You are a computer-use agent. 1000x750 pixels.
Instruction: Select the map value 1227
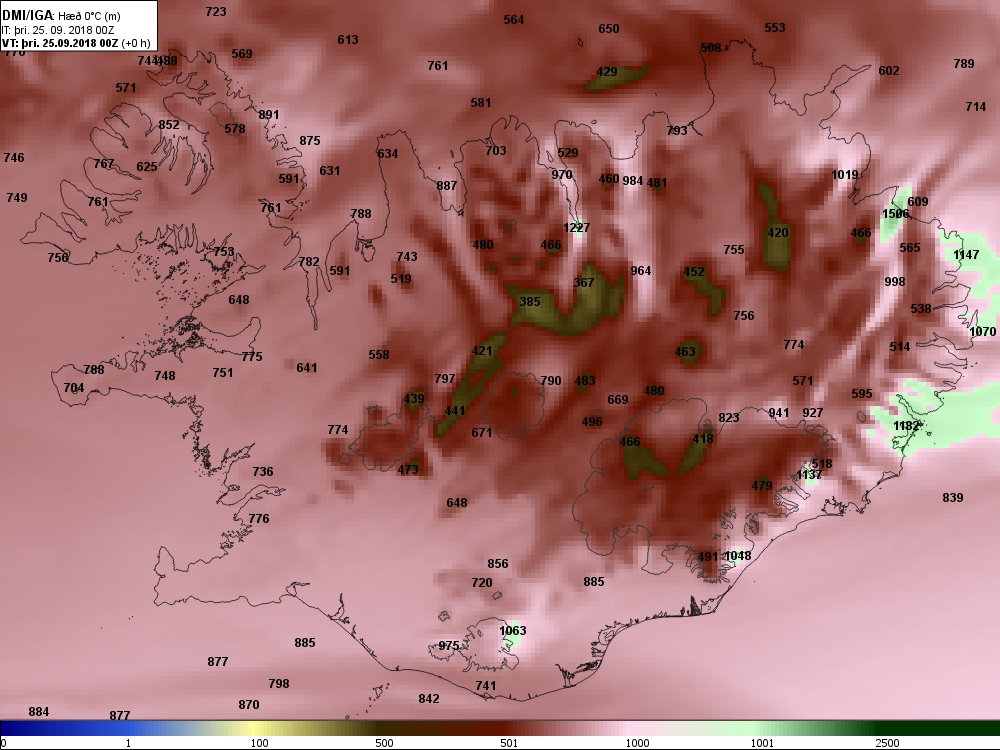(577, 228)
